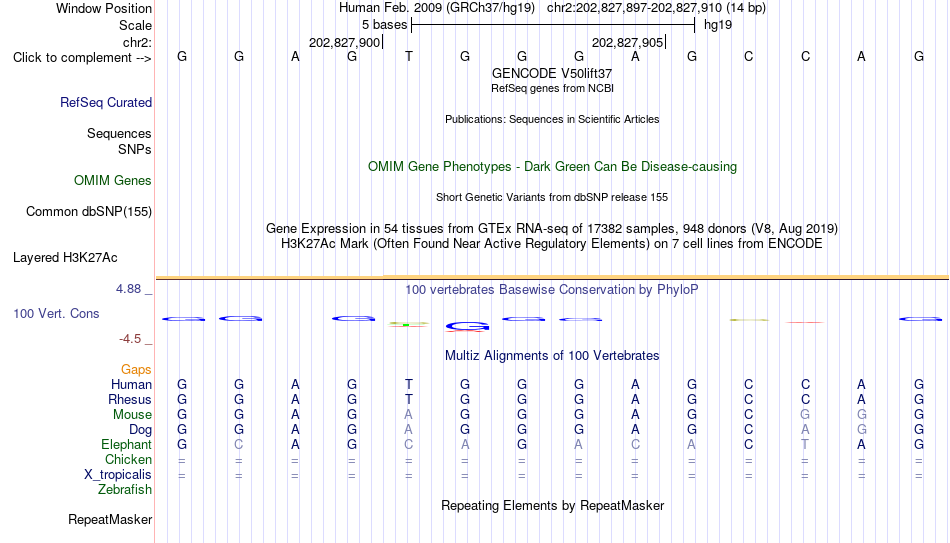Click 'Short Genetic Variants from dbSNP release 155'
The height and width of the screenshot is (543, 950).
click(552, 198)
